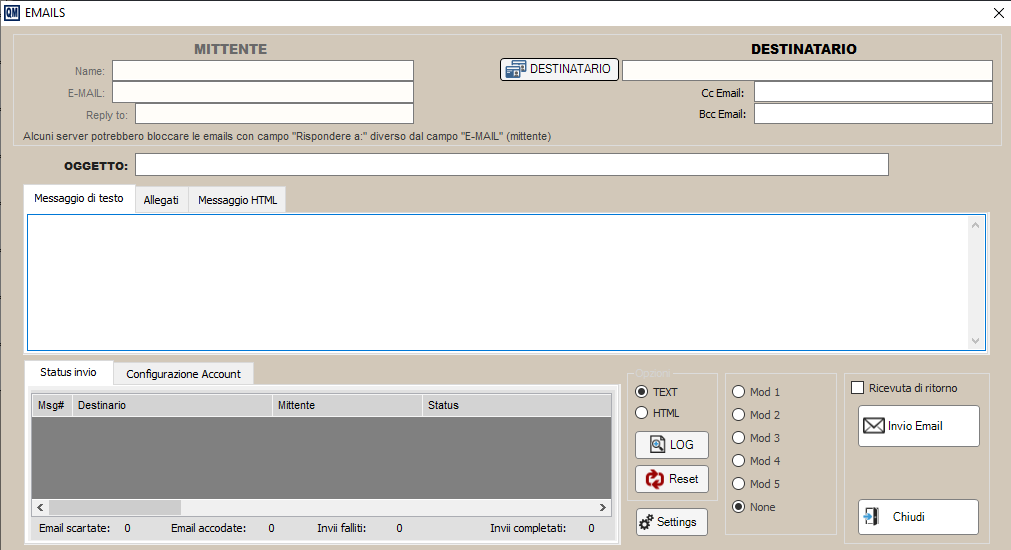
Task: Switch to Configurazione Account tab
Action: pos(183,374)
